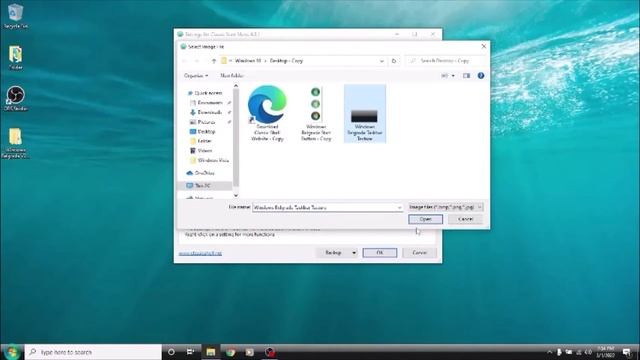Click navigation pane scroll up arrow
Image resolution: width=640 pixels, height=360 pixels.
236,86
